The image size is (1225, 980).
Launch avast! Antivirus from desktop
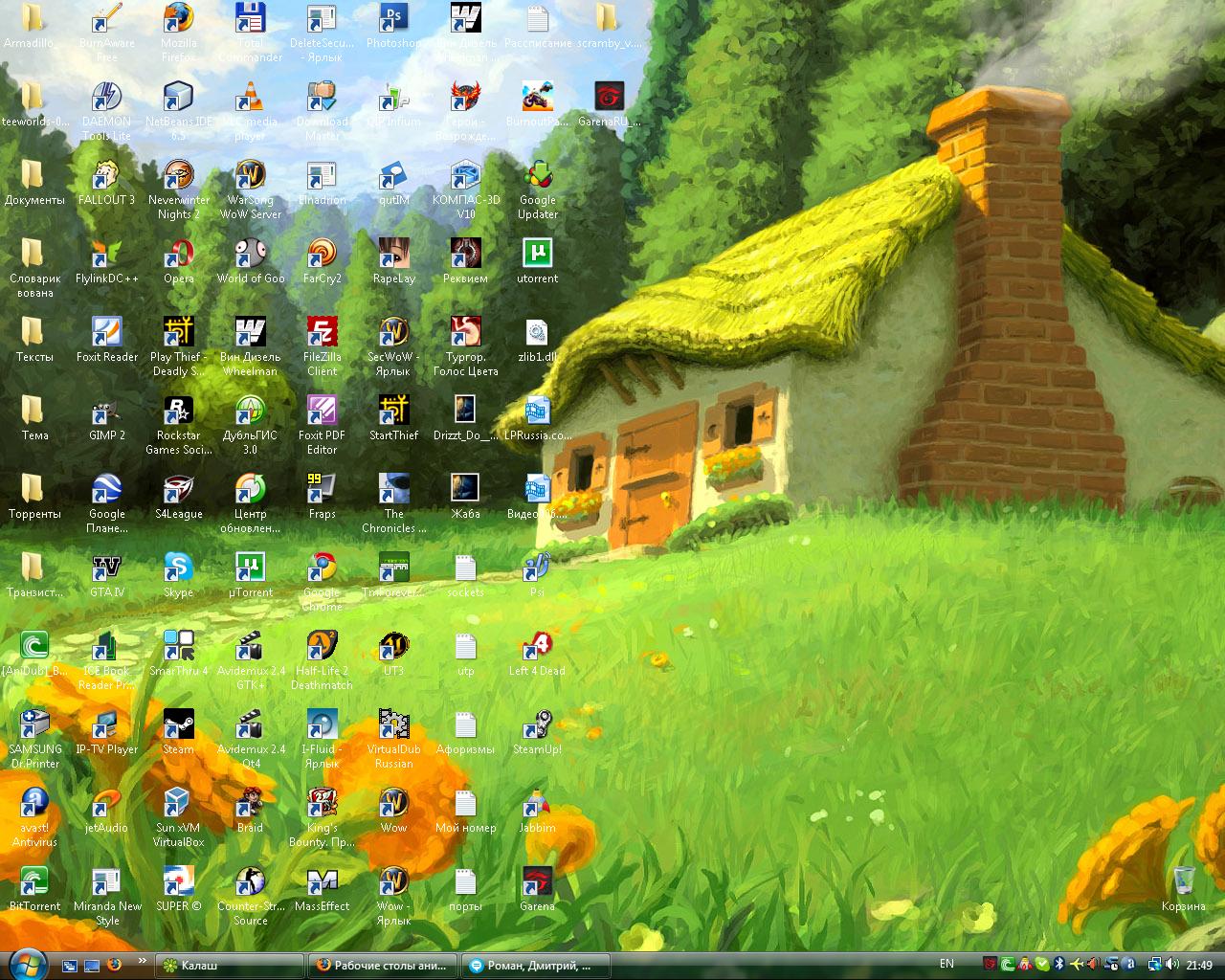coord(35,817)
